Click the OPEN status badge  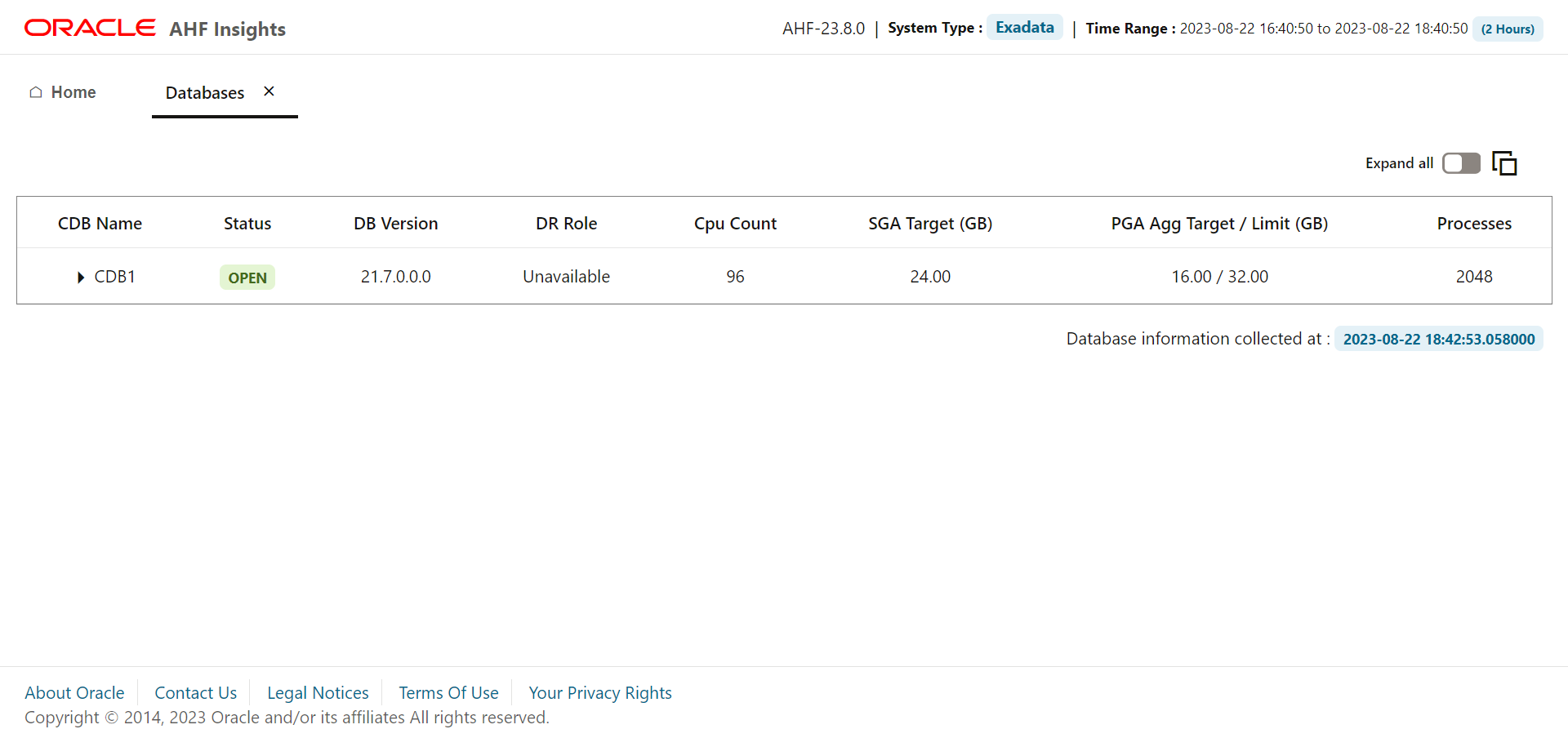(x=247, y=278)
